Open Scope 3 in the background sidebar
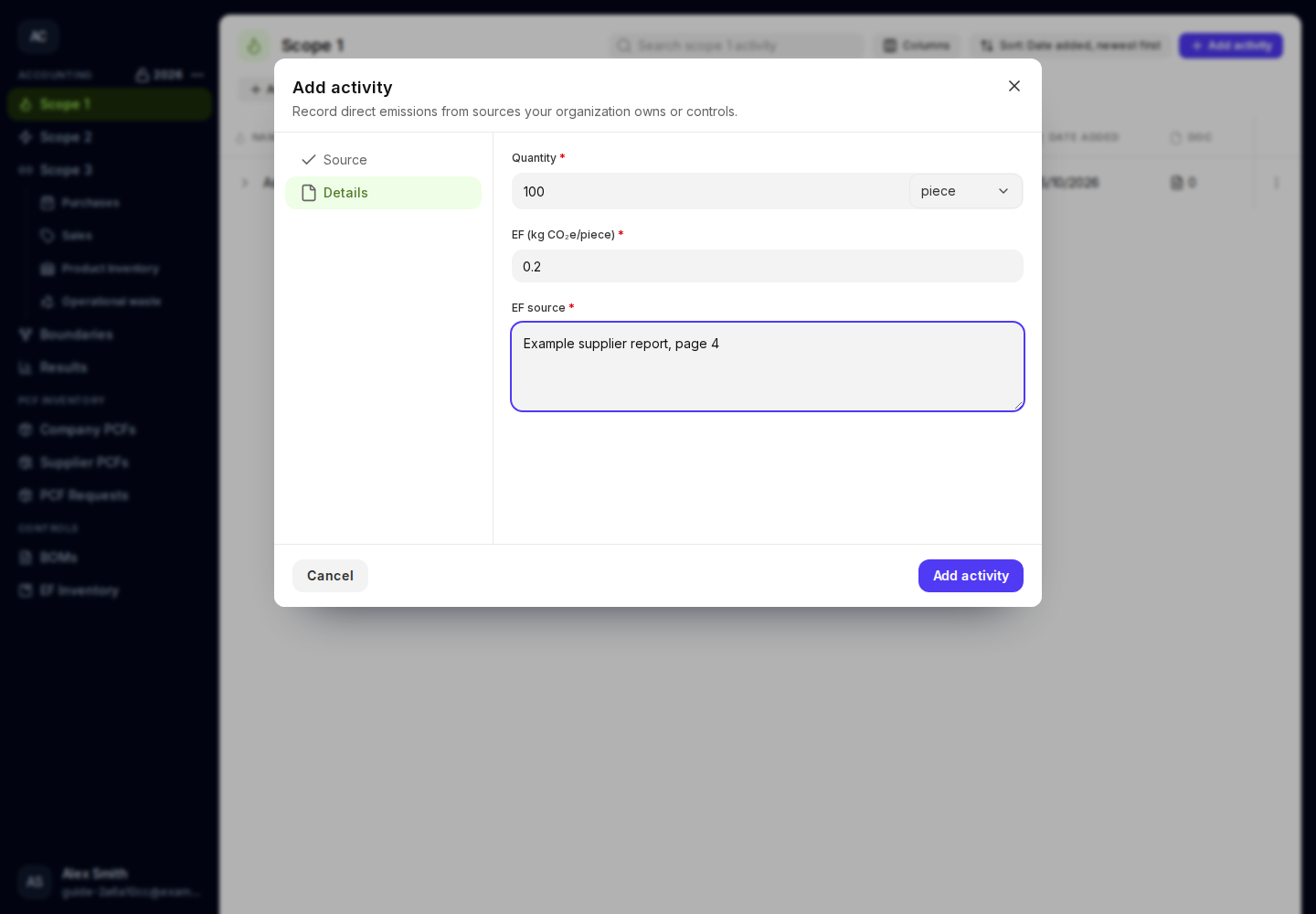This screenshot has height=914, width=1316. pyautogui.click(x=110, y=170)
